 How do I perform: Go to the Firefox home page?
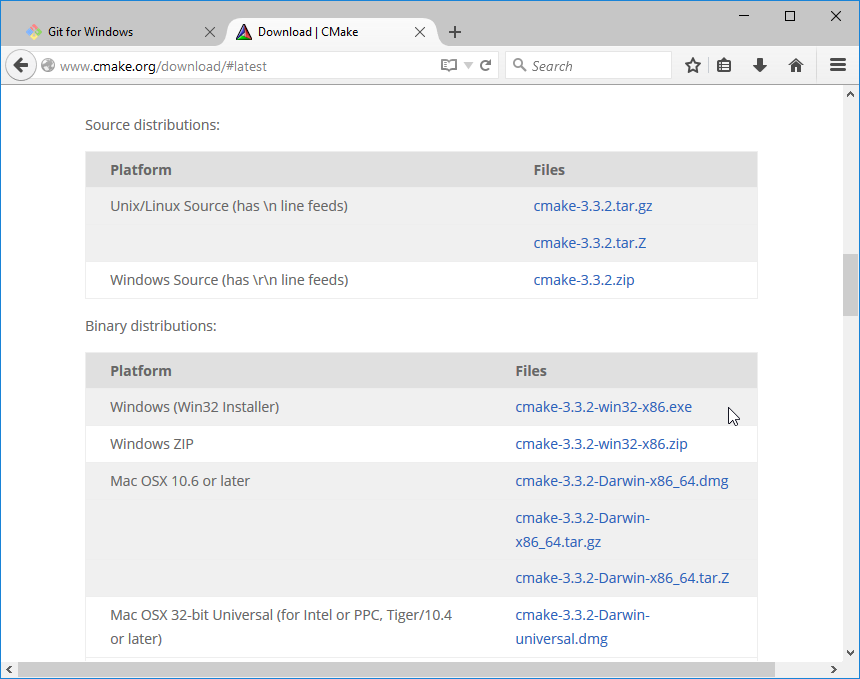[796, 66]
